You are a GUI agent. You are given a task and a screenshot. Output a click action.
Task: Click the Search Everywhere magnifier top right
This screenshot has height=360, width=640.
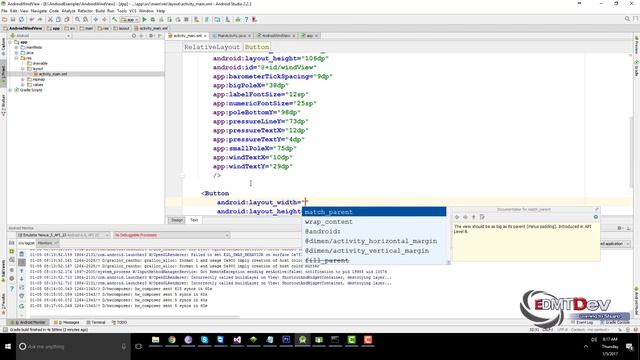[627, 19]
